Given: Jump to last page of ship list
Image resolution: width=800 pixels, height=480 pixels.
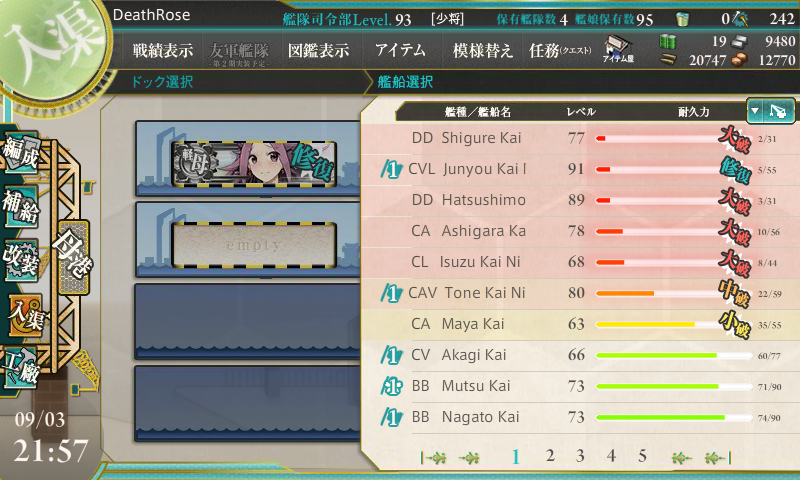Looking at the screenshot, I should point(717,458).
